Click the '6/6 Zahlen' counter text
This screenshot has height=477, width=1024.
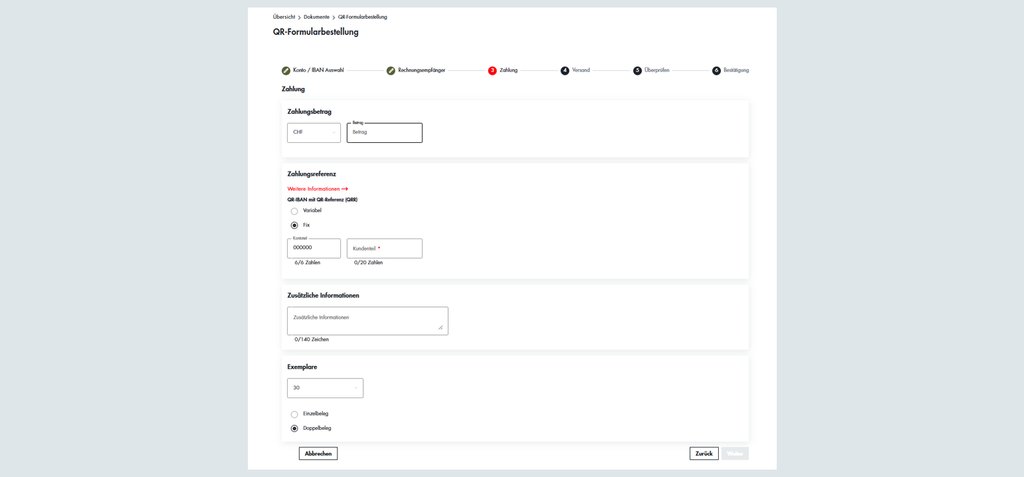tap(308, 263)
